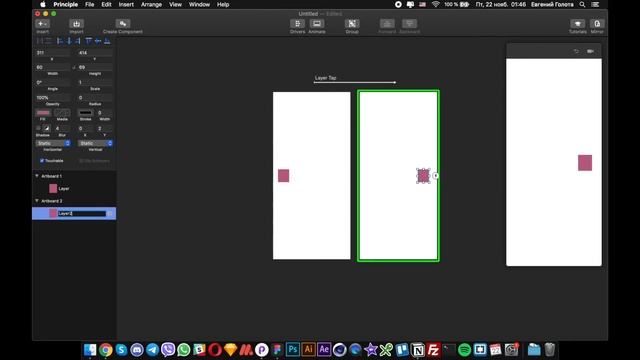Click the Height input field
Image resolution: width=640 pixels, height=360 pixels.
coord(95,67)
